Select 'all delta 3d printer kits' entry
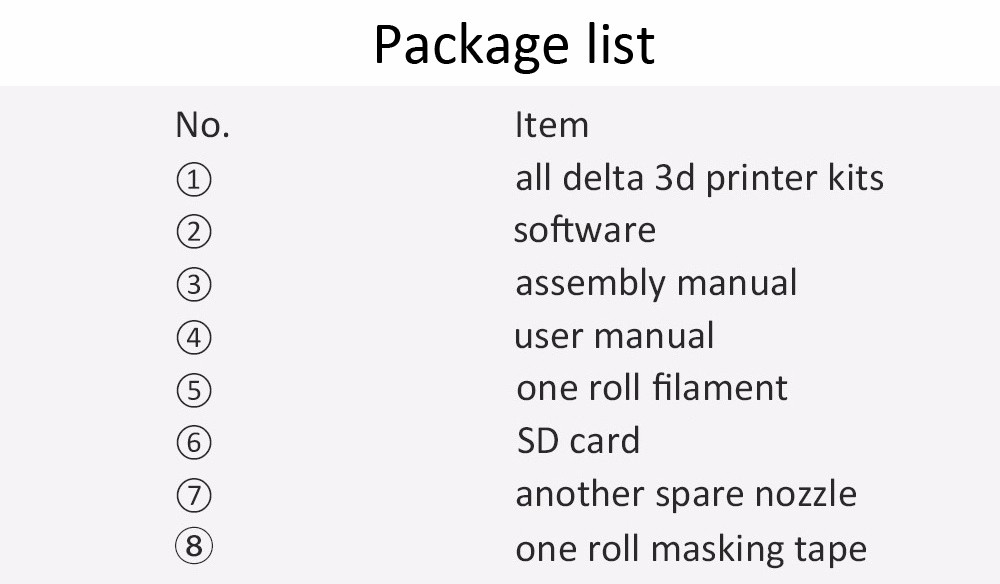Image resolution: width=1000 pixels, height=584 pixels. pyautogui.click(x=699, y=178)
